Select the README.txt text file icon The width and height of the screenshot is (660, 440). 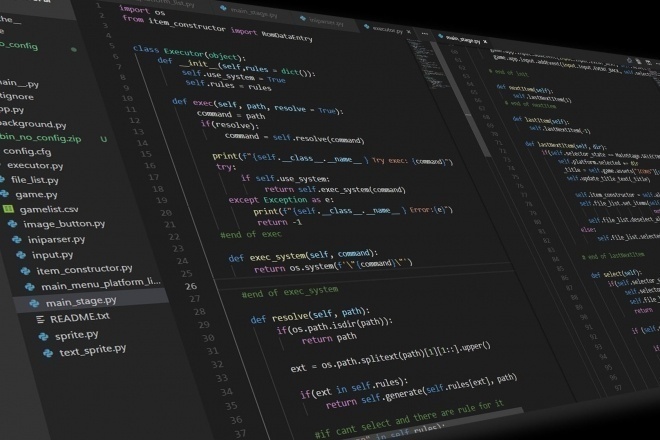[x=40, y=319]
